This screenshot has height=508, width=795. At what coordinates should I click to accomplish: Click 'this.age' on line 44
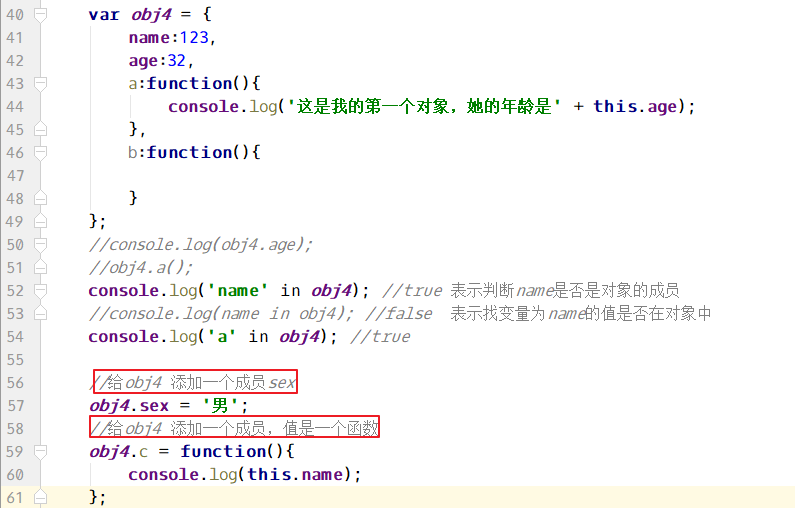tap(635, 106)
